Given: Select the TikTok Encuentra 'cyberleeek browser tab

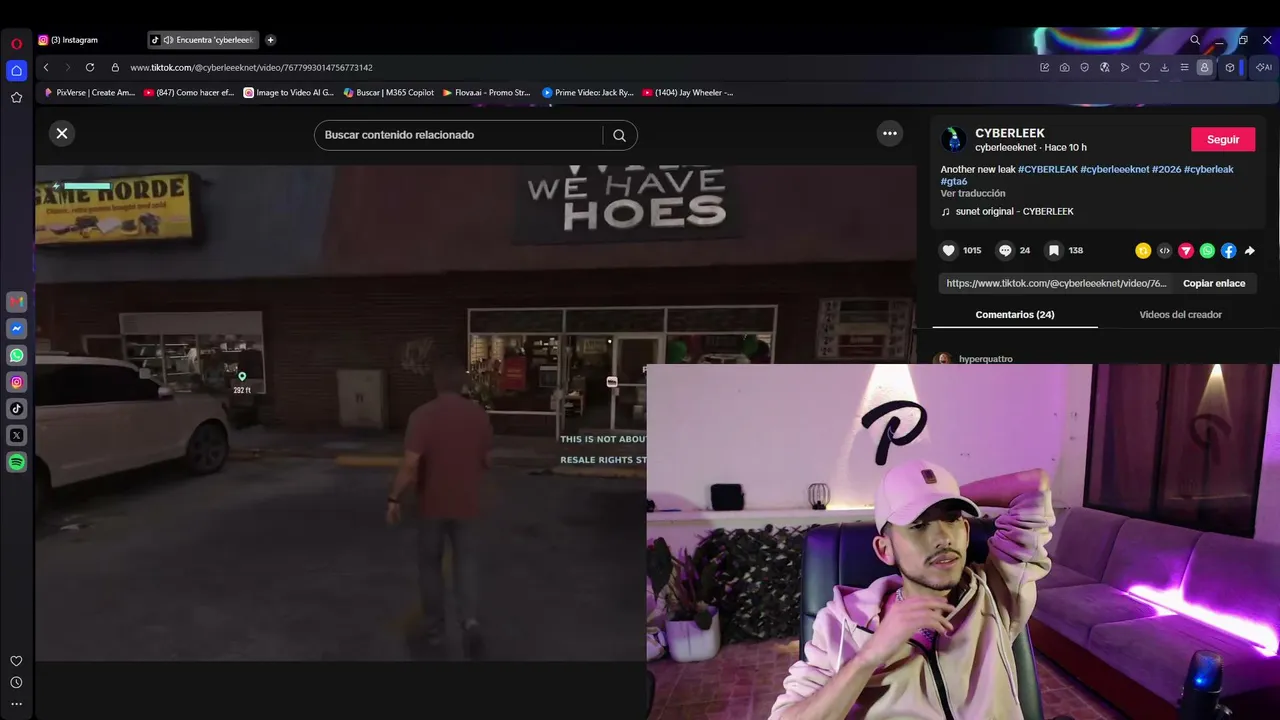Looking at the screenshot, I should click(210, 40).
